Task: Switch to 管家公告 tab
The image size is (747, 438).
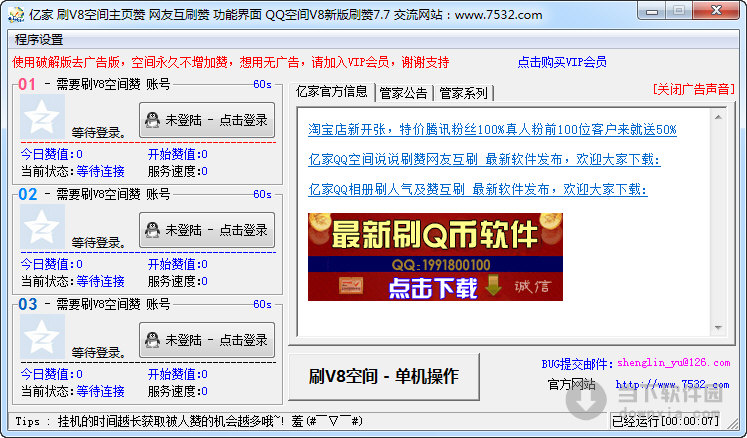Action: (x=404, y=93)
